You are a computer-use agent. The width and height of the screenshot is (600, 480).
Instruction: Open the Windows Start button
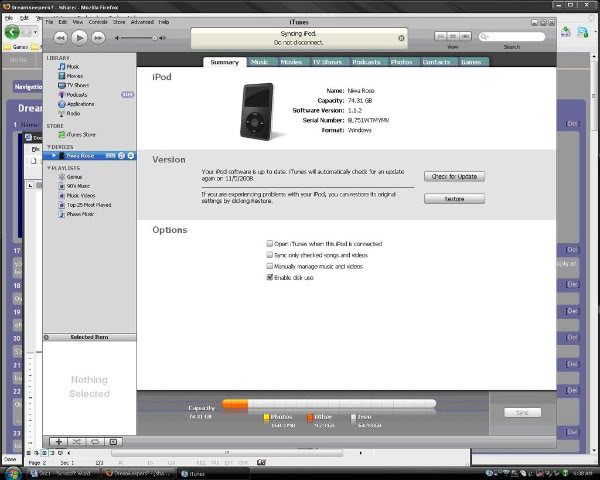pyautogui.click(x=13, y=473)
